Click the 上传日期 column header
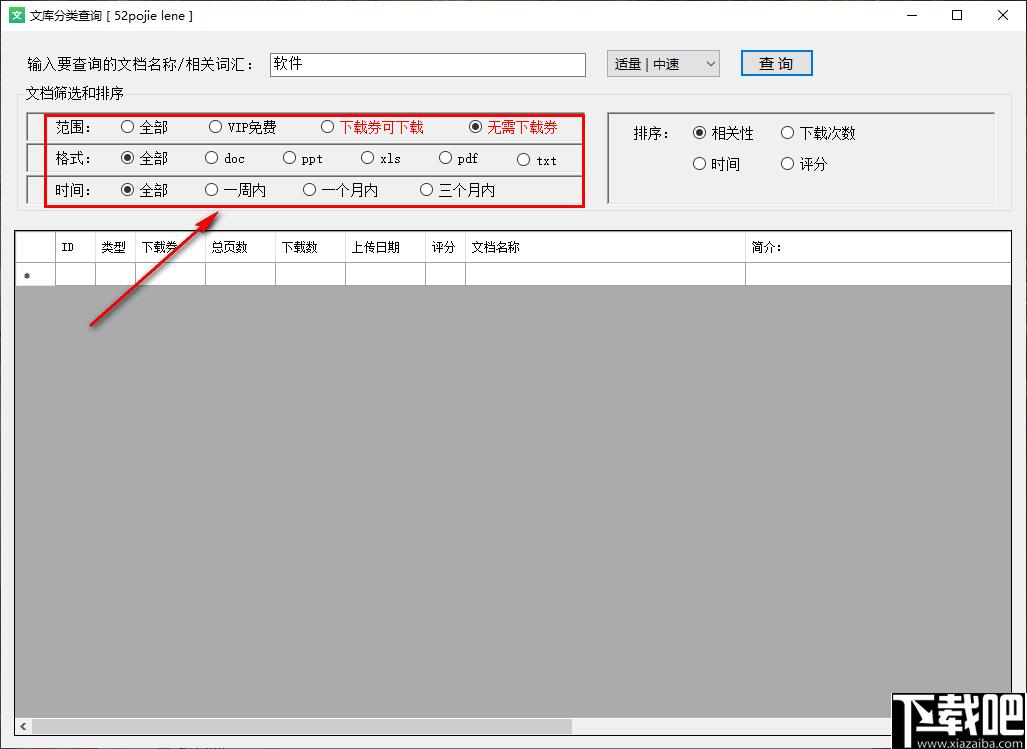This screenshot has height=749, width=1027. tap(386, 247)
